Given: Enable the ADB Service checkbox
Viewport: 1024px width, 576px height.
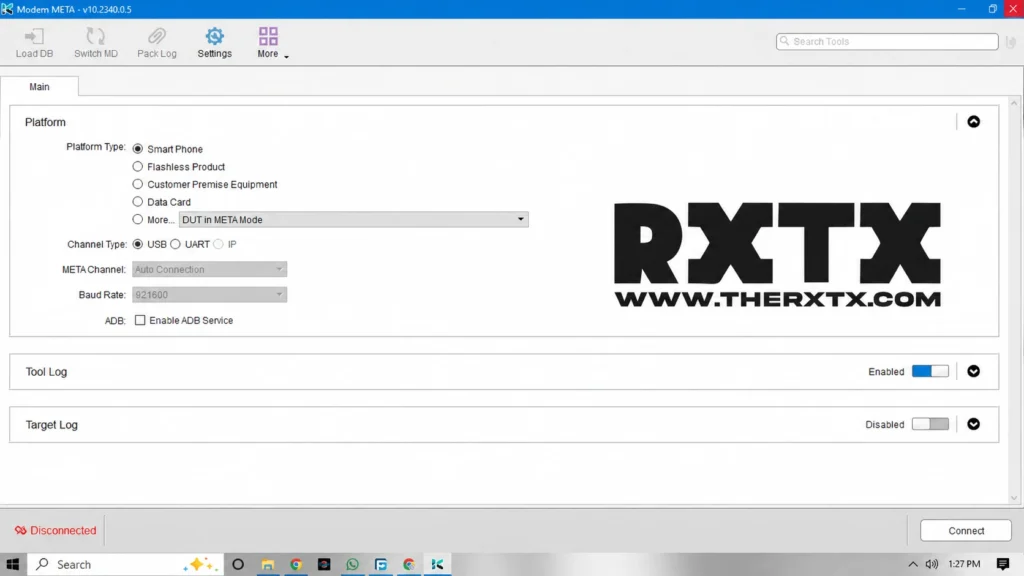Looking at the screenshot, I should (x=140, y=320).
